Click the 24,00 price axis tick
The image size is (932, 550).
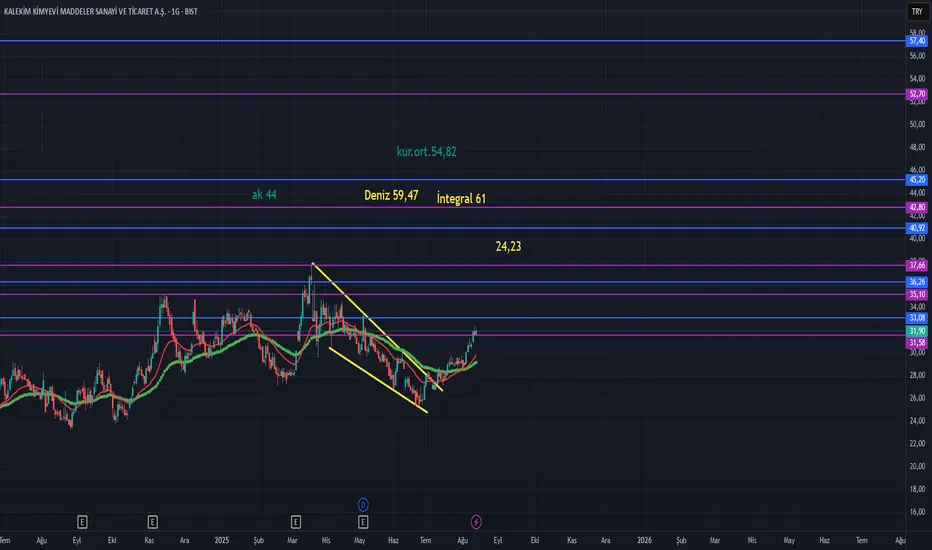click(x=917, y=420)
